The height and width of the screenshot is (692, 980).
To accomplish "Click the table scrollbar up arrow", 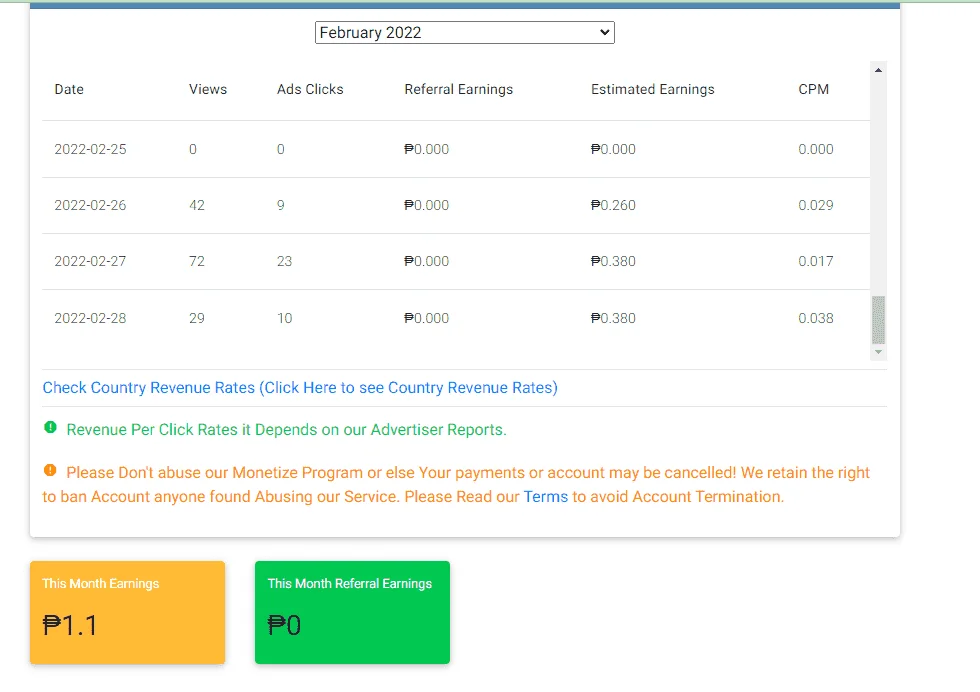I will 878,70.
